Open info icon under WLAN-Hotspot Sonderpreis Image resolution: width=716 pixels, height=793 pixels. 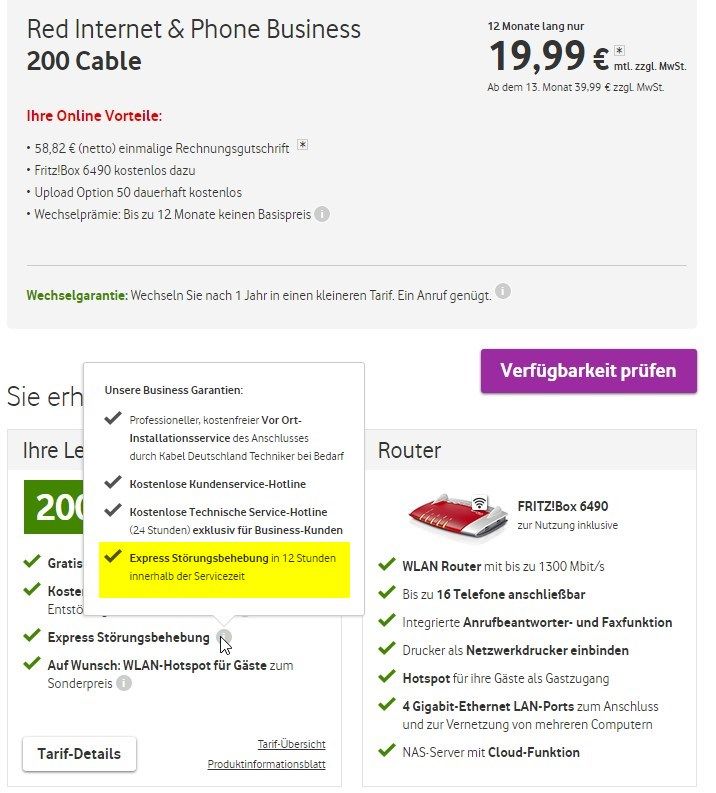pos(123,684)
